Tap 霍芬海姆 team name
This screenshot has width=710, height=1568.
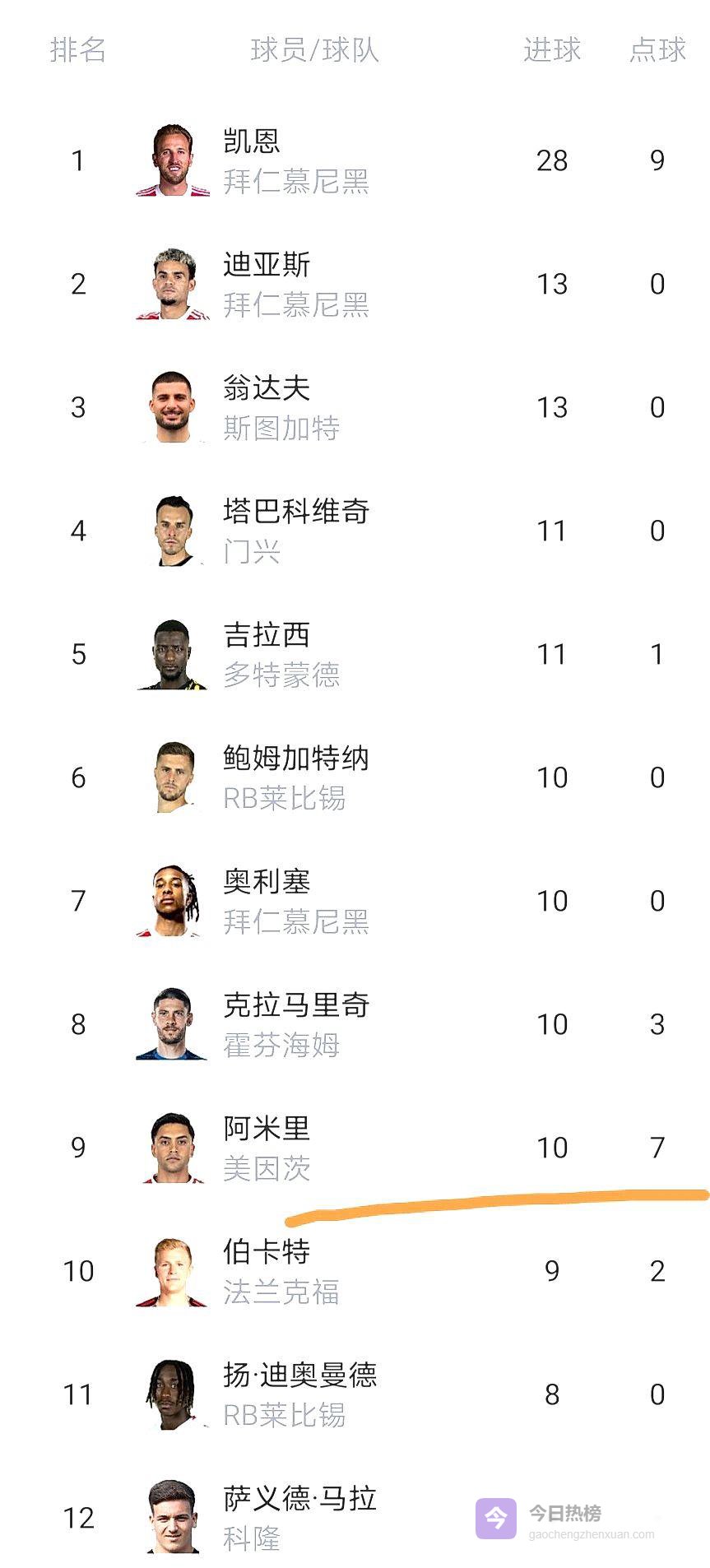point(281,1046)
